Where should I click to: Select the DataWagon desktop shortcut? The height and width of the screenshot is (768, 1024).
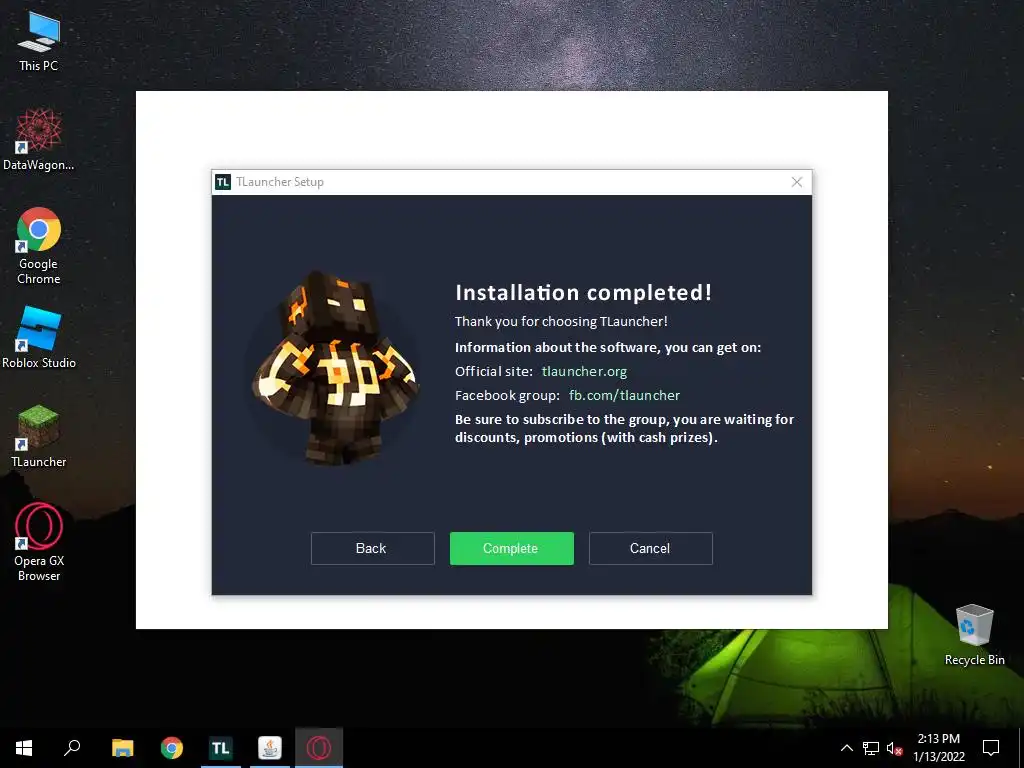tap(39, 140)
